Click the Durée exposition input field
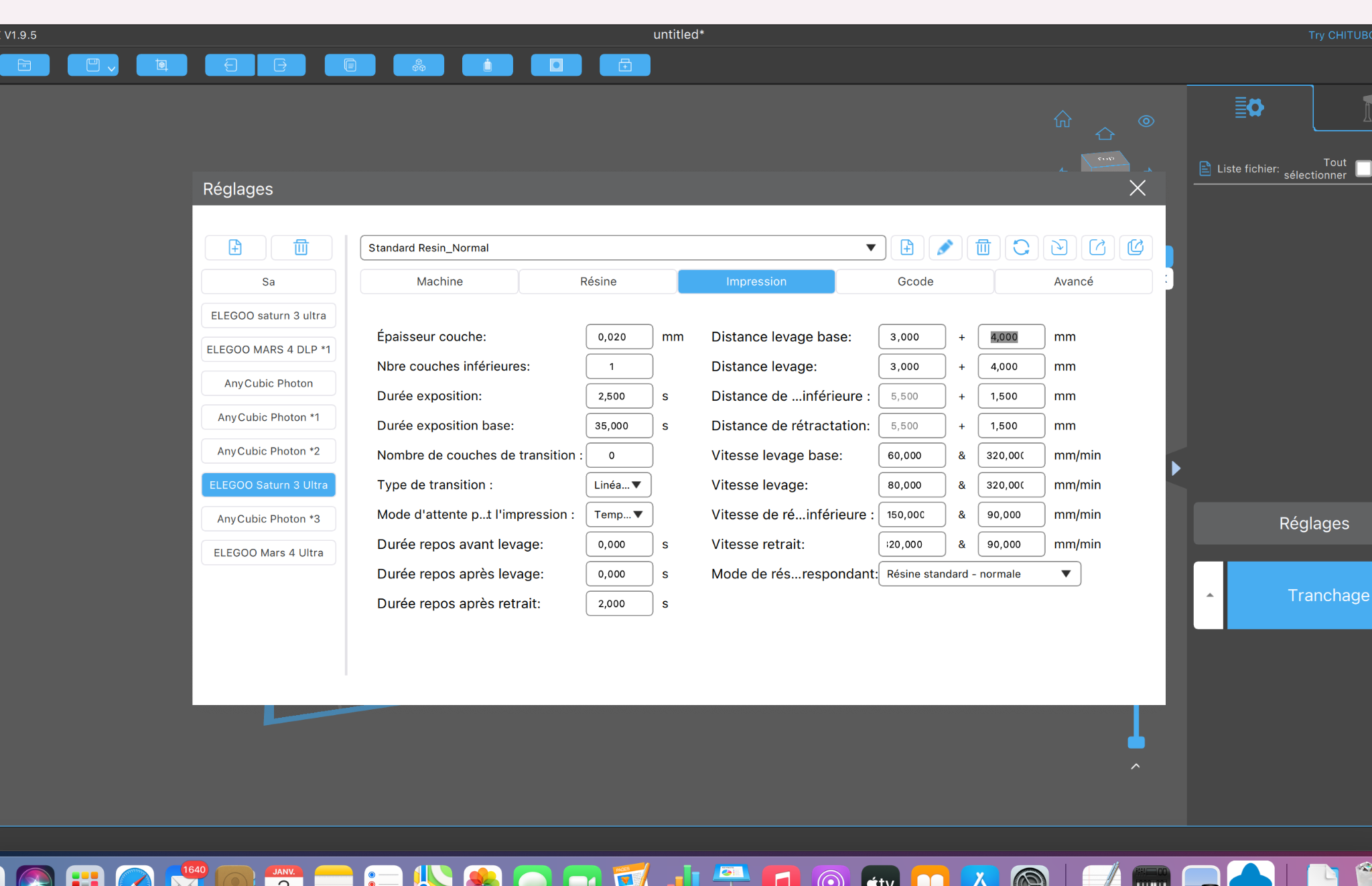The height and width of the screenshot is (886, 1372). pyautogui.click(x=619, y=396)
